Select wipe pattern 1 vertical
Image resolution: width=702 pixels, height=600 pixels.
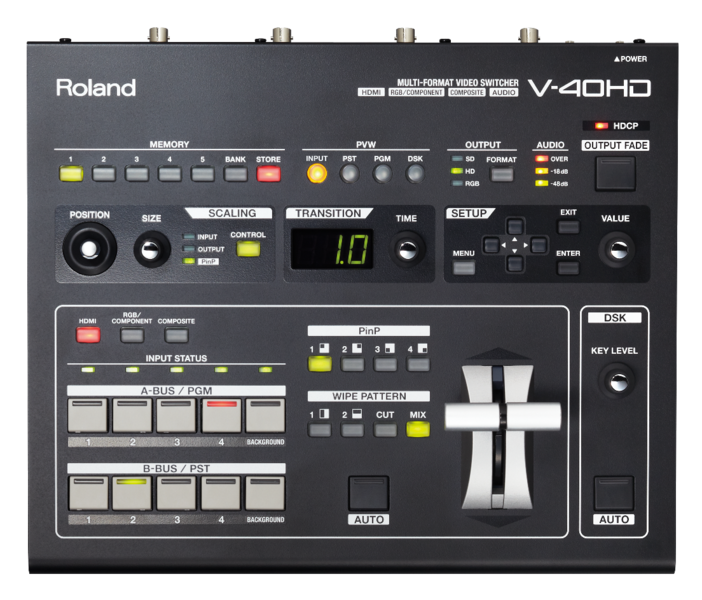tap(320, 429)
